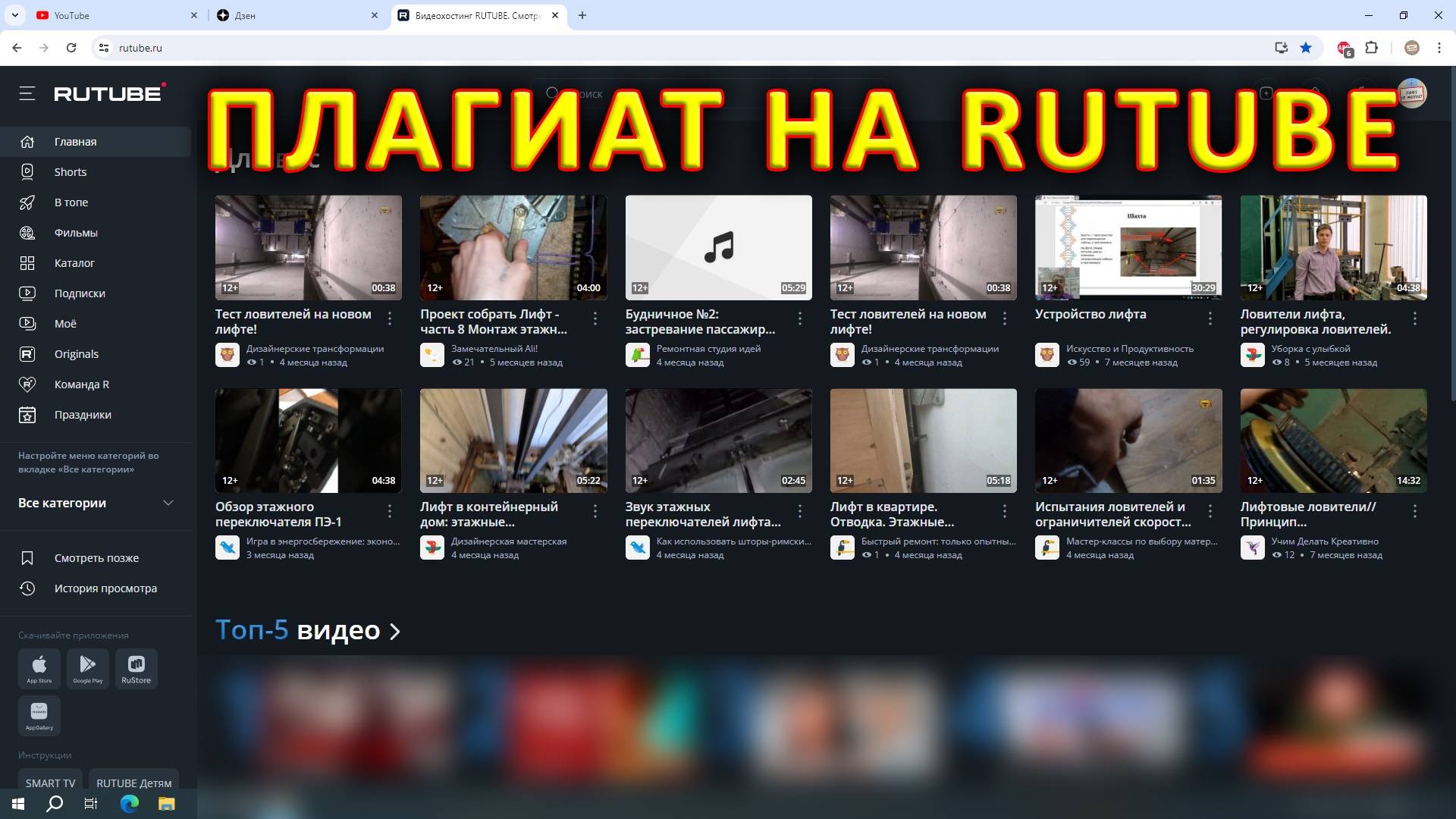Go to История просмотра
Image resolution: width=1456 pixels, height=819 pixels.
point(105,588)
